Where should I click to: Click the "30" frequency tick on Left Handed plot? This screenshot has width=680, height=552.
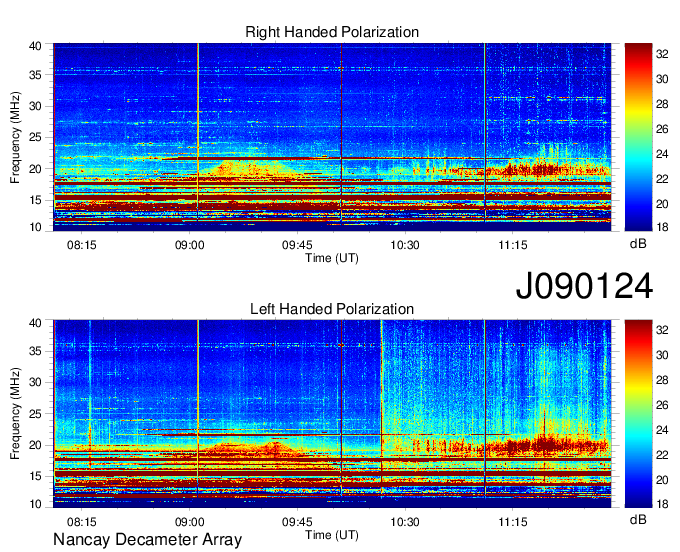pyautogui.click(x=35, y=382)
